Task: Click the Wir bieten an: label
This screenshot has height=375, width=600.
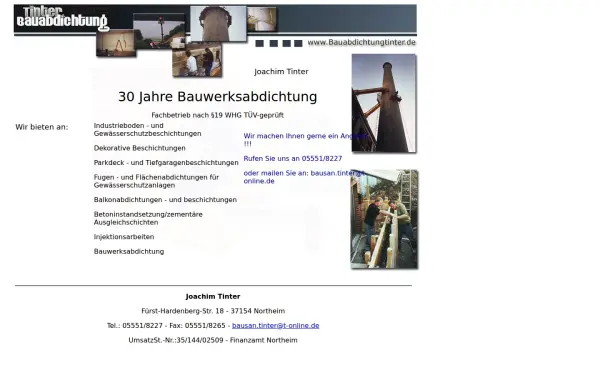Action: click(42, 127)
